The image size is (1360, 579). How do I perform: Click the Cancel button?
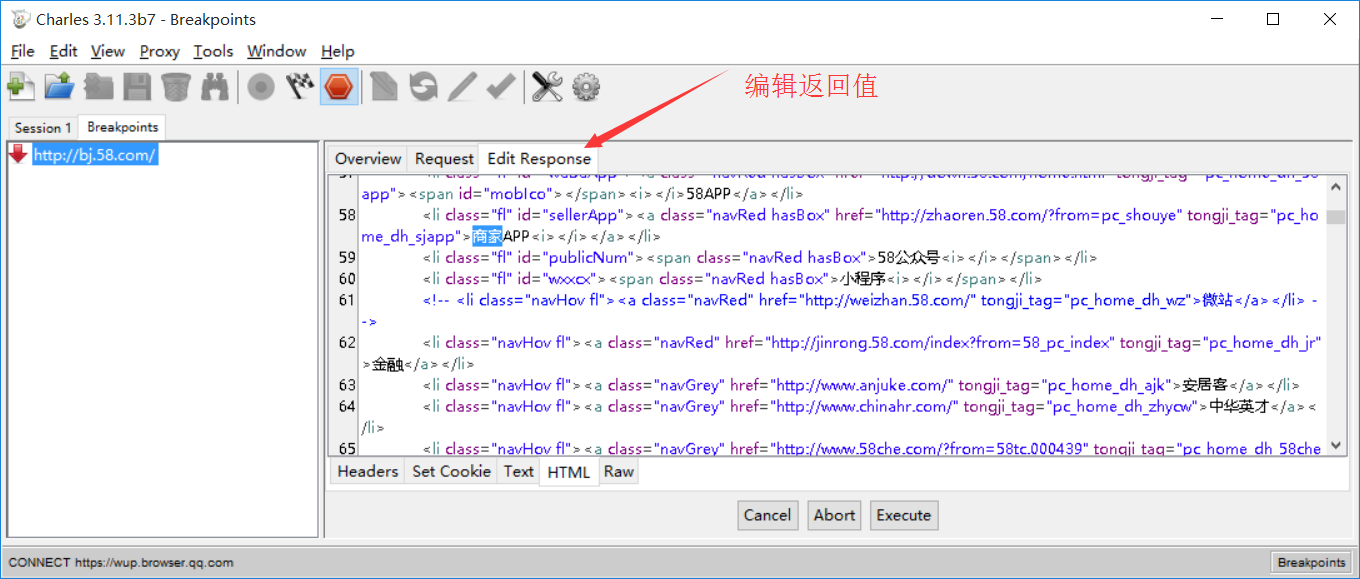click(767, 515)
